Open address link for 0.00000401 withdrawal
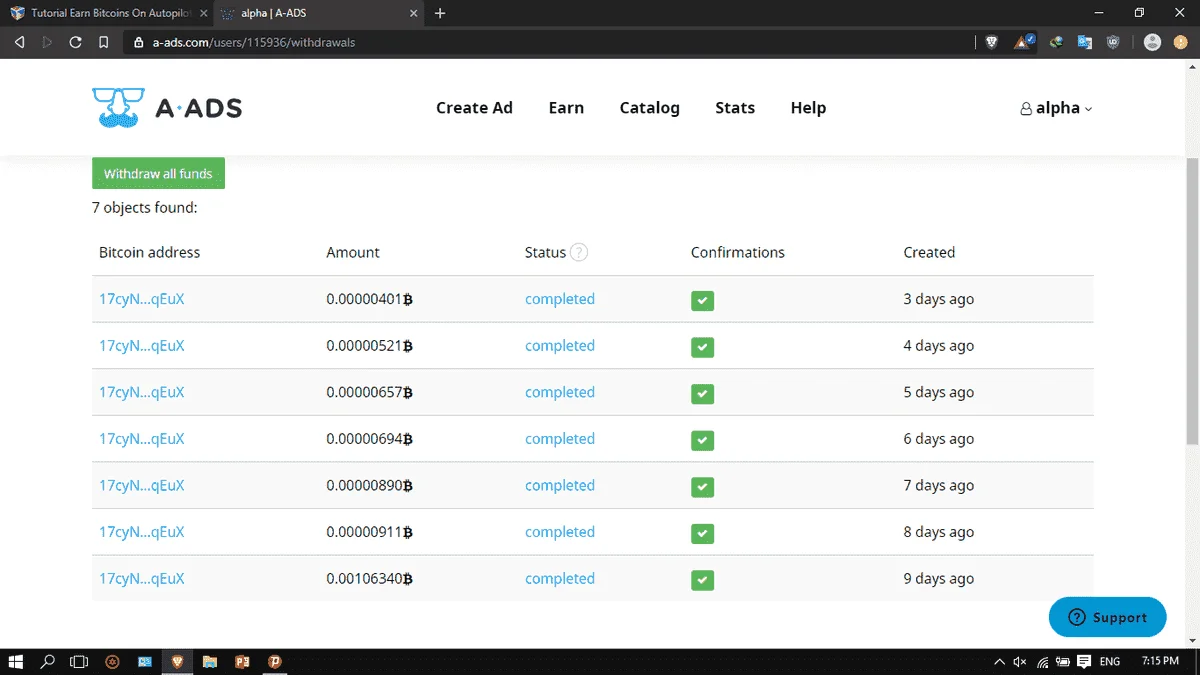The image size is (1200, 675). 141,299
